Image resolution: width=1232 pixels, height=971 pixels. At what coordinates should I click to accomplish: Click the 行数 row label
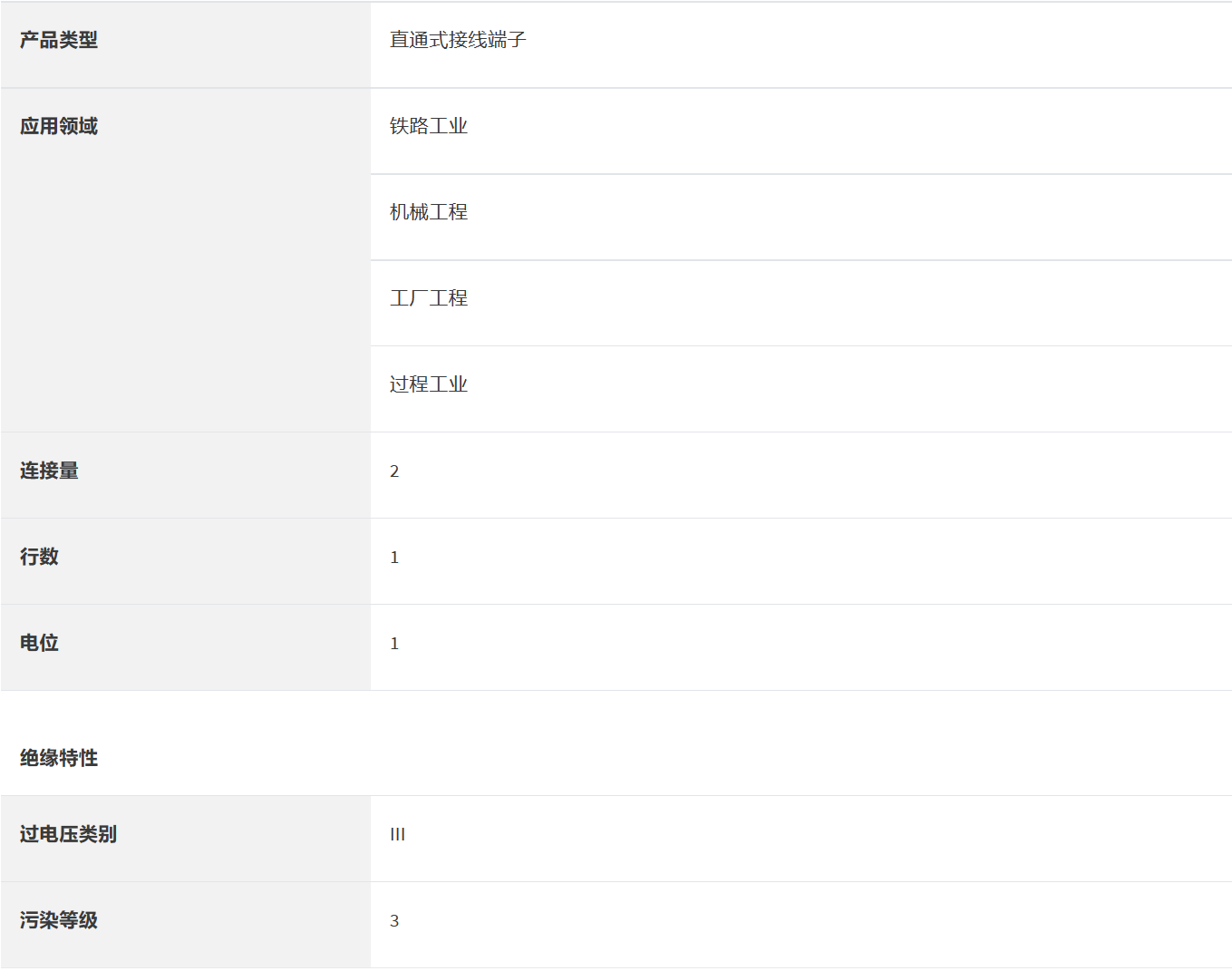(x=39, y=557)
